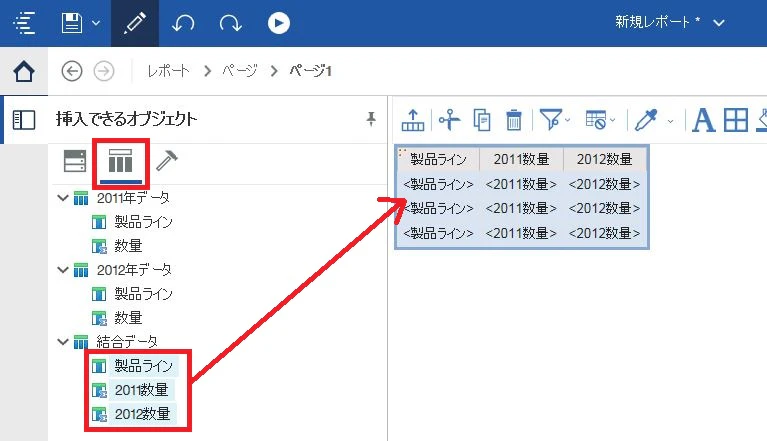This screenshot has height=441, width=767.
Task: Collapse the 2011年データ query node
Action: (63, 198)
